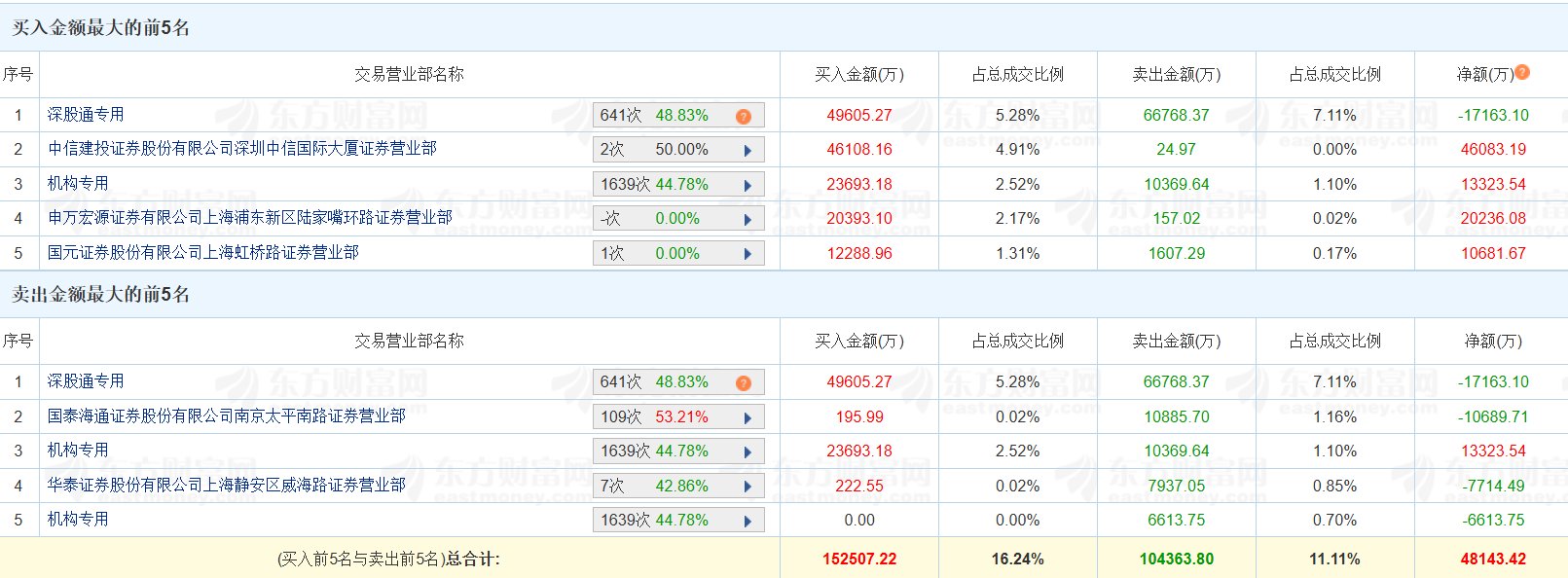Click buy-table 买入金额(万) column header
Screen dimensions: 1568x578
859,75
